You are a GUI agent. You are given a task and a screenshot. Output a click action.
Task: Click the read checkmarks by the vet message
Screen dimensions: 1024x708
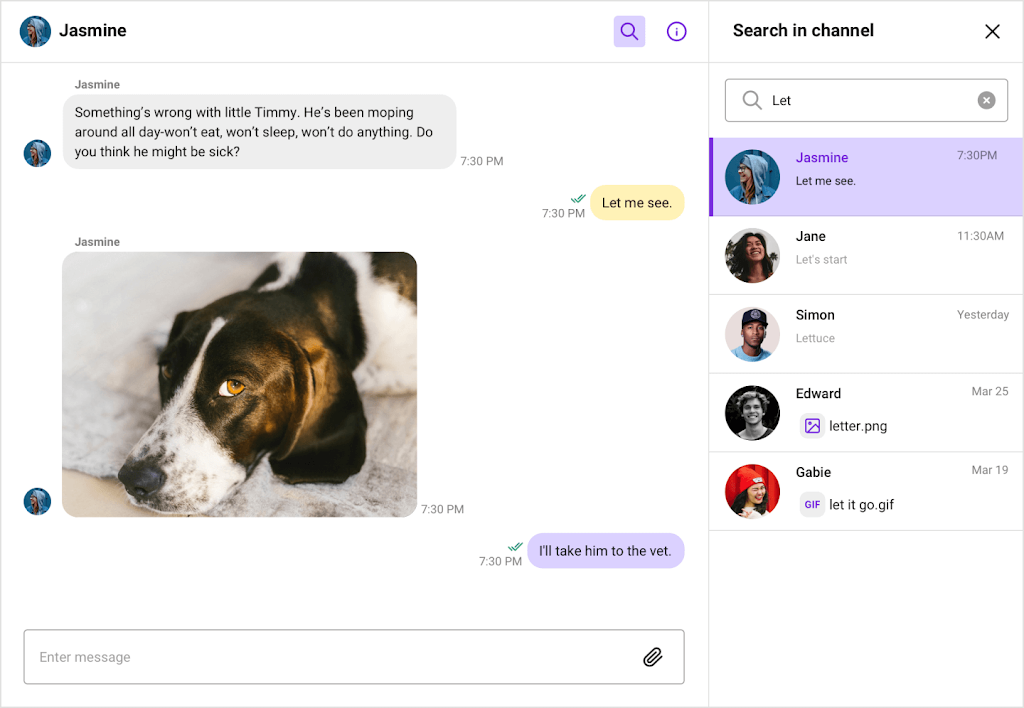(515, 547)
